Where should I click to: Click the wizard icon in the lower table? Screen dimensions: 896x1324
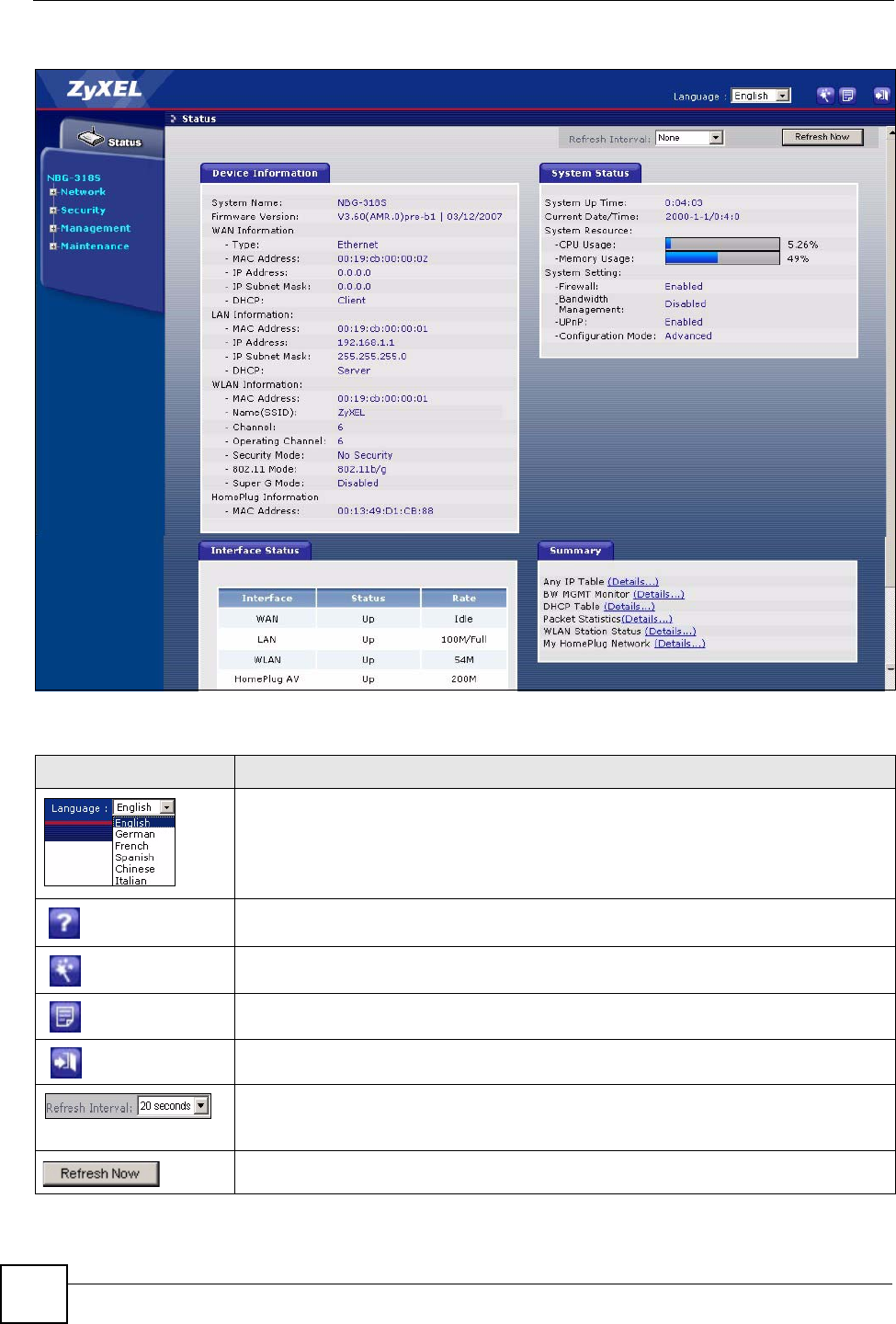point(64,970)
